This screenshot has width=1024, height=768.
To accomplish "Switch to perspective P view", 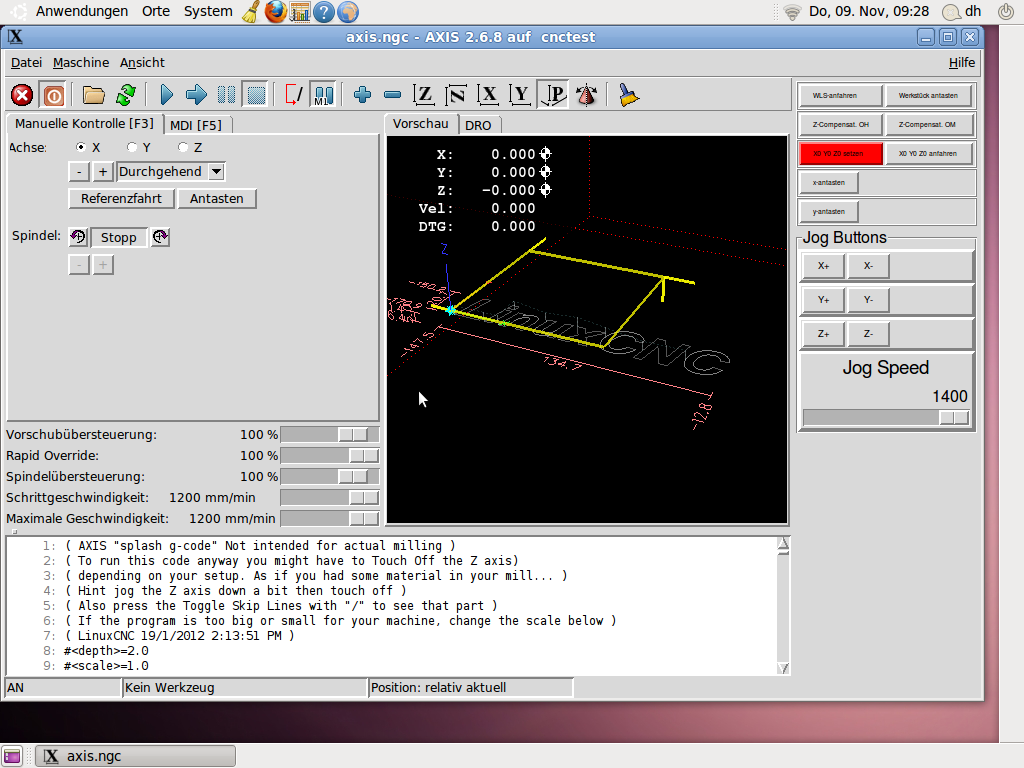I will (x=553, y=95).
